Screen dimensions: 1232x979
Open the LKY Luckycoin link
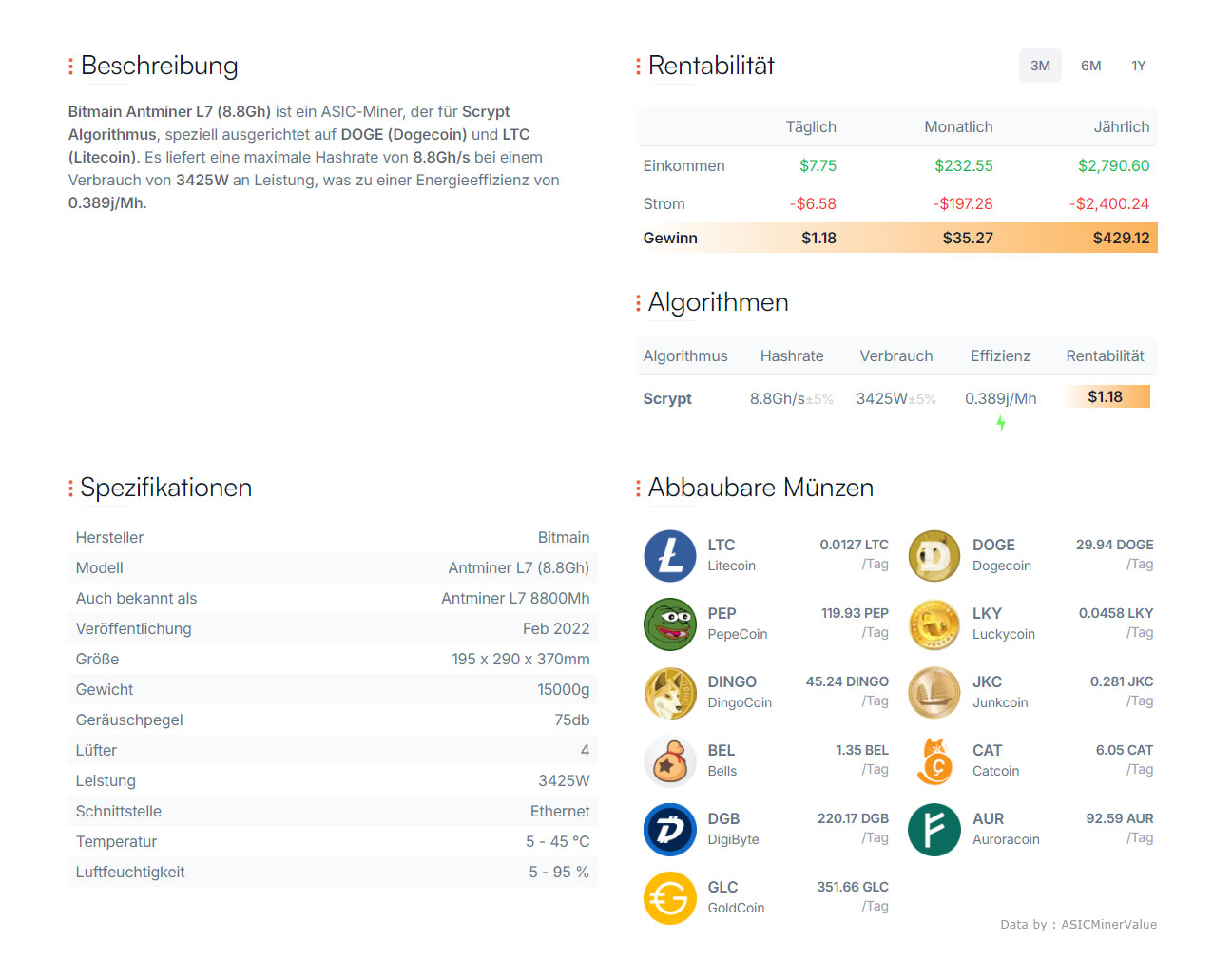tap(1003, 624)
